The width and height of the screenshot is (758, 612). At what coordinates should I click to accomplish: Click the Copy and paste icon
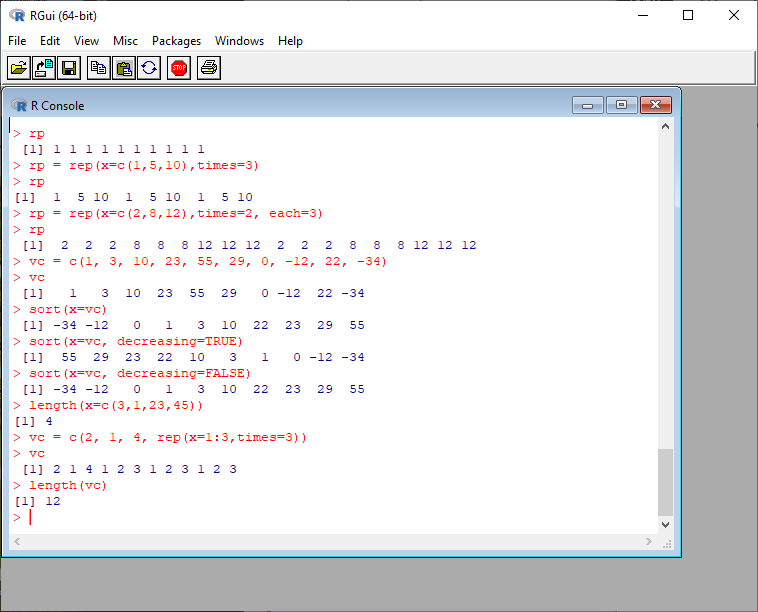coord(149,68)
